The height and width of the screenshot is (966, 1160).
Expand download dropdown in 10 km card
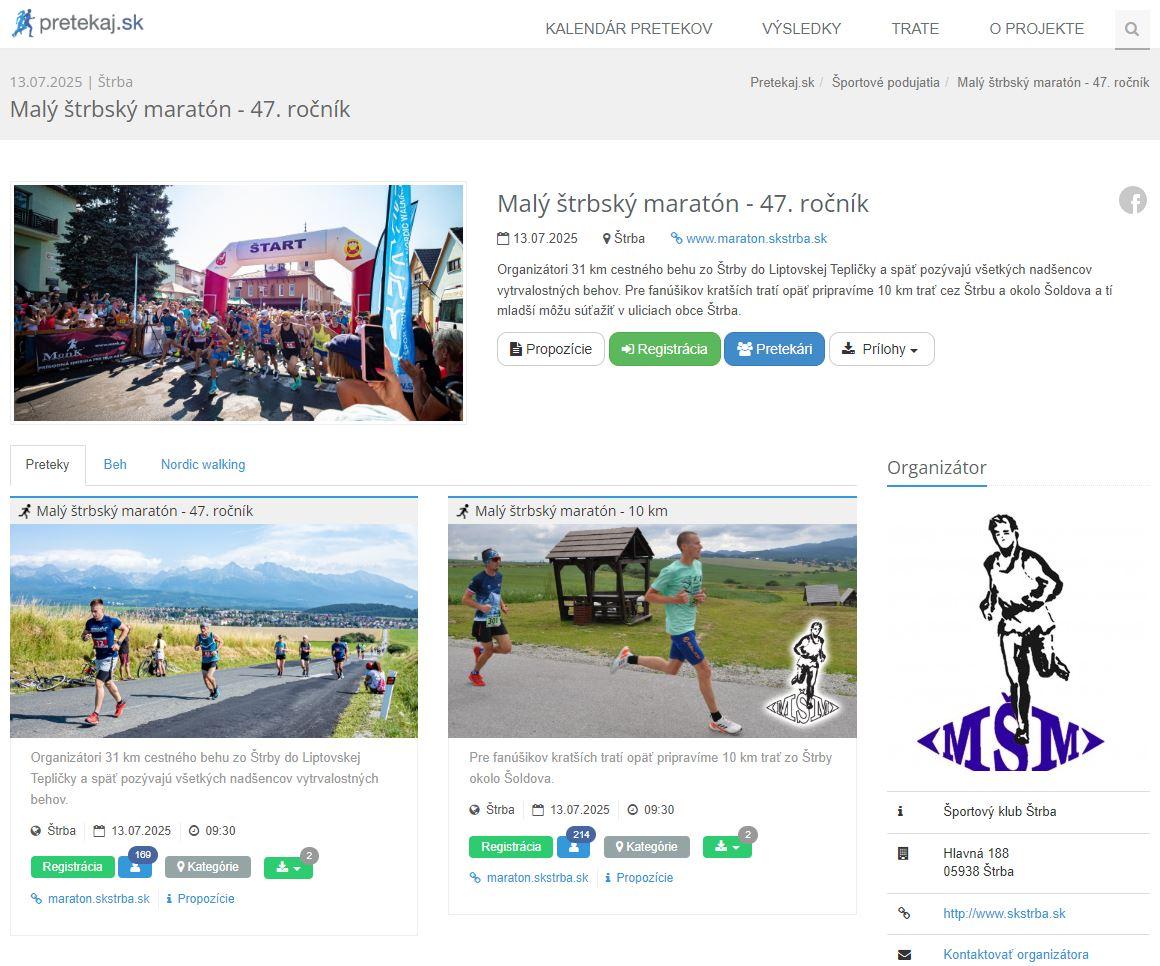coord(726,847)
